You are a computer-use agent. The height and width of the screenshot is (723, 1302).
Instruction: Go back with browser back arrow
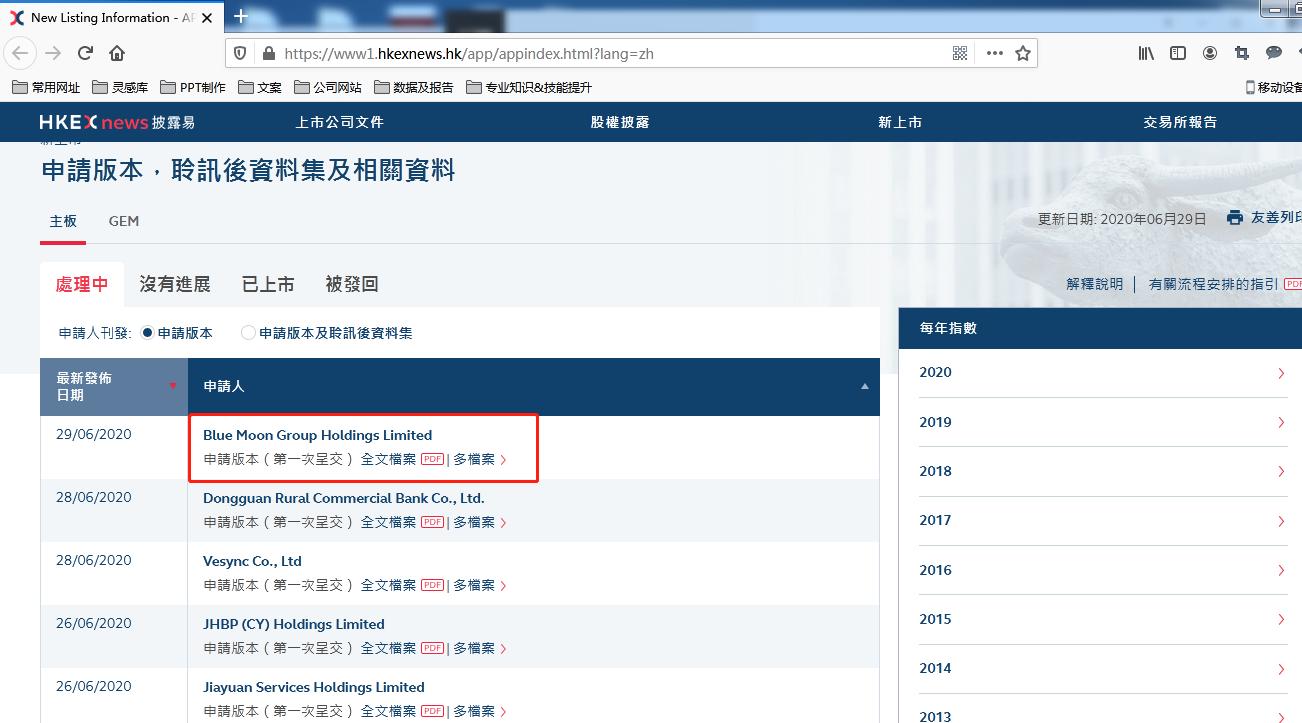pyautogui.click(x=21, y=53)
